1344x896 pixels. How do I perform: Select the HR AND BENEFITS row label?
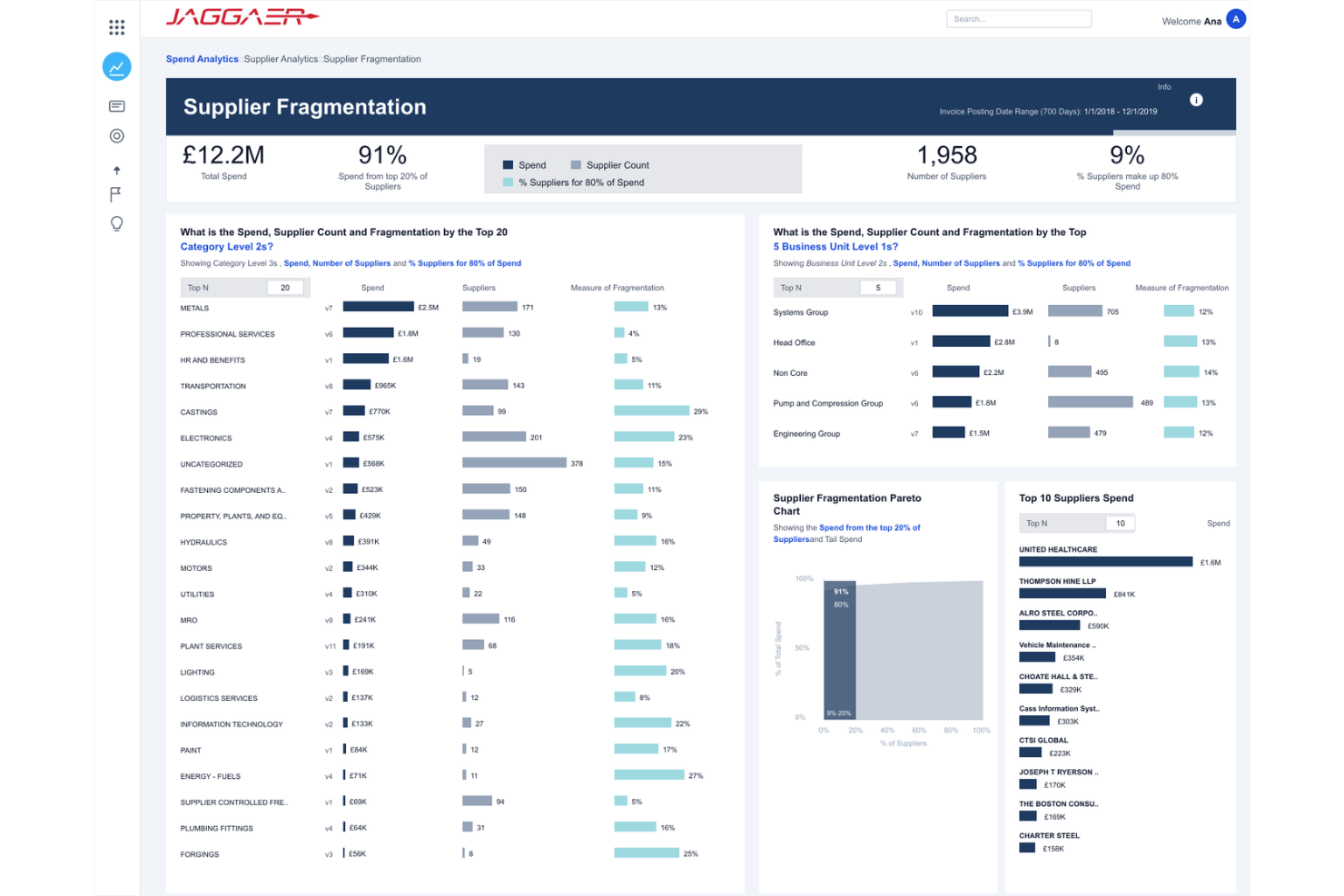212,360
